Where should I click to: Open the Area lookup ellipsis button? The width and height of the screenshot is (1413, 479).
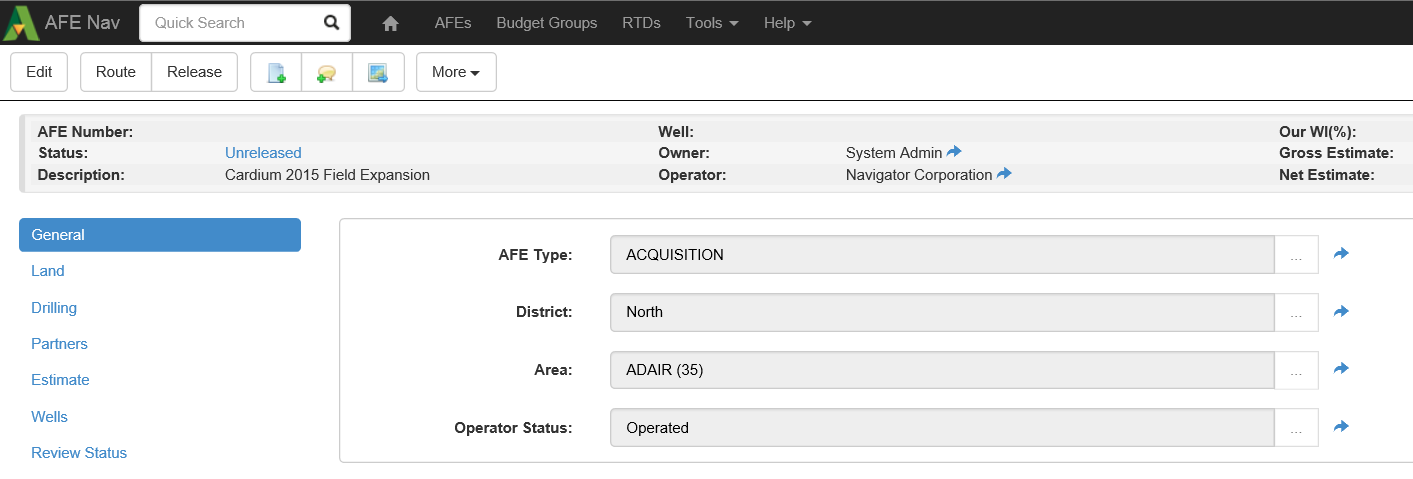tap(1296, 370)
